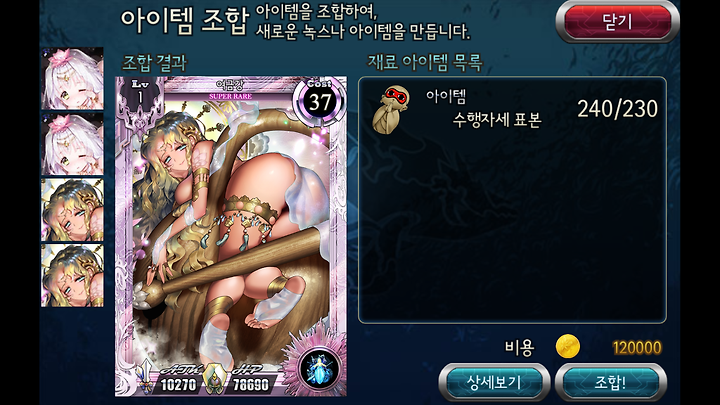Open 상세보기 detail view
720x405 pixels.
pyautogui.click(x=494, y=382)
